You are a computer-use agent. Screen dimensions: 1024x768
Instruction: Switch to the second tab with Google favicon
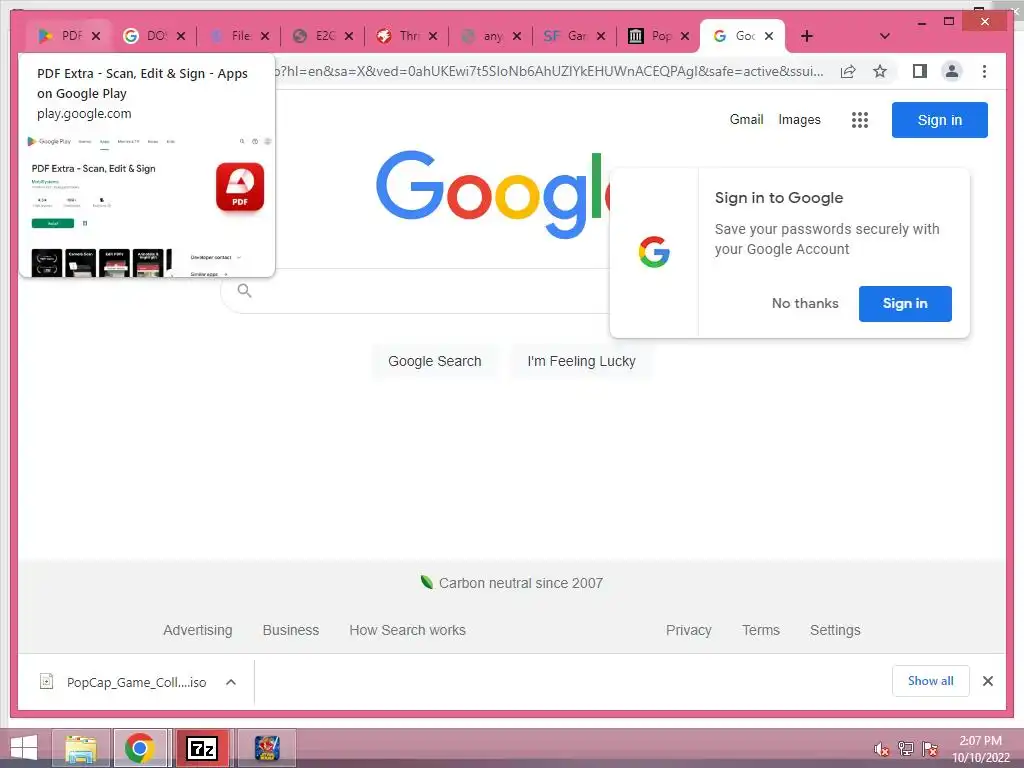[x=145, y=36]
